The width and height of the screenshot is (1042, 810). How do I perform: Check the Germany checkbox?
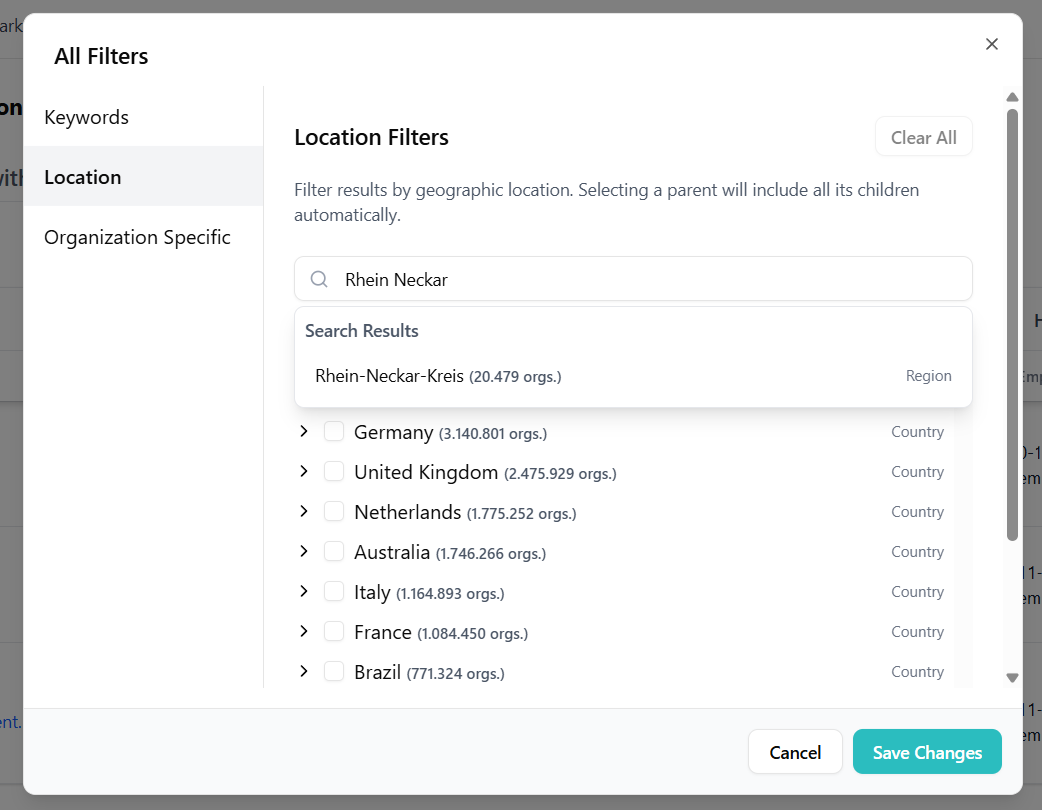point(334,432)
